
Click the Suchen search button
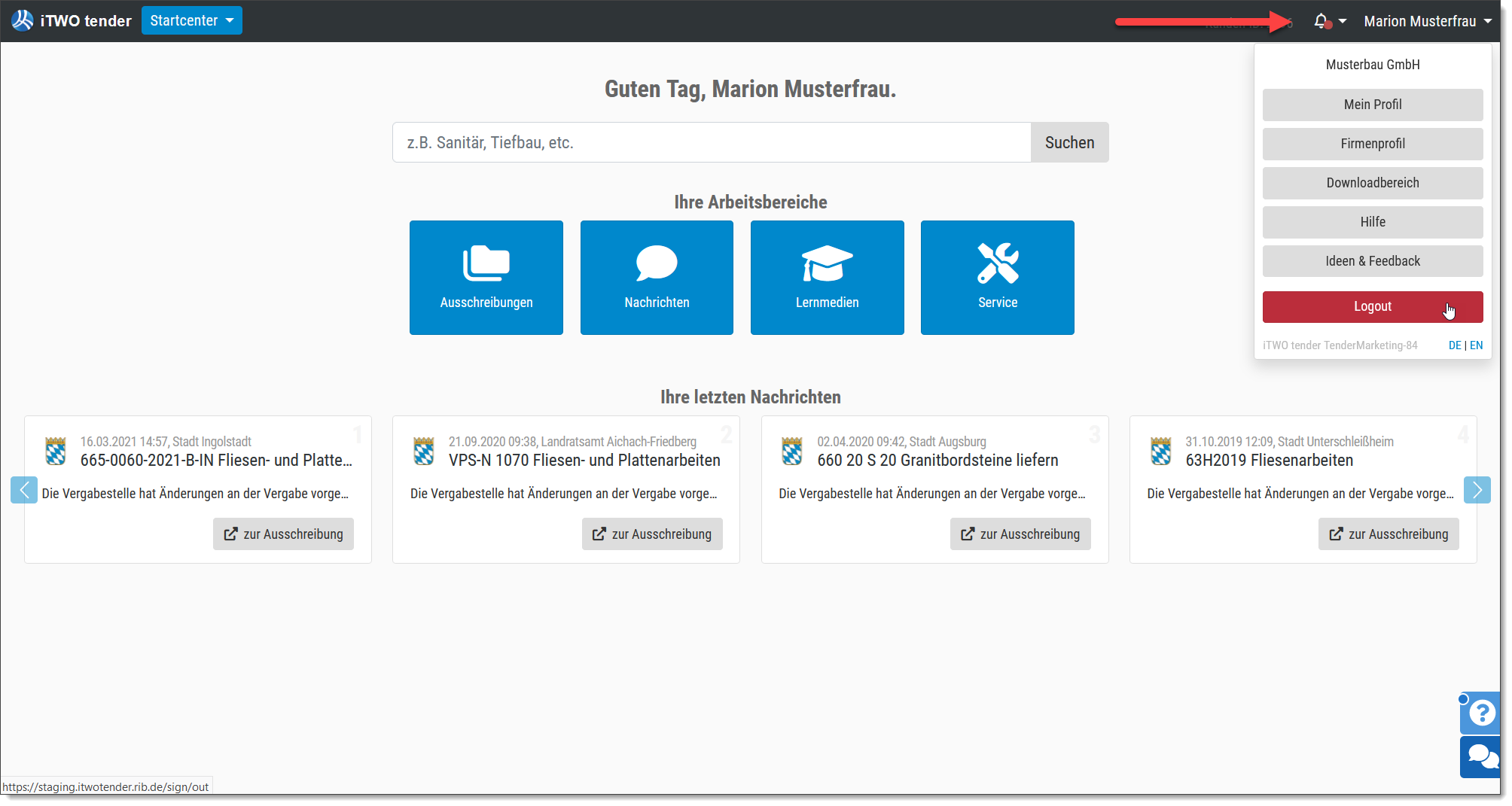coord(1069,142)
